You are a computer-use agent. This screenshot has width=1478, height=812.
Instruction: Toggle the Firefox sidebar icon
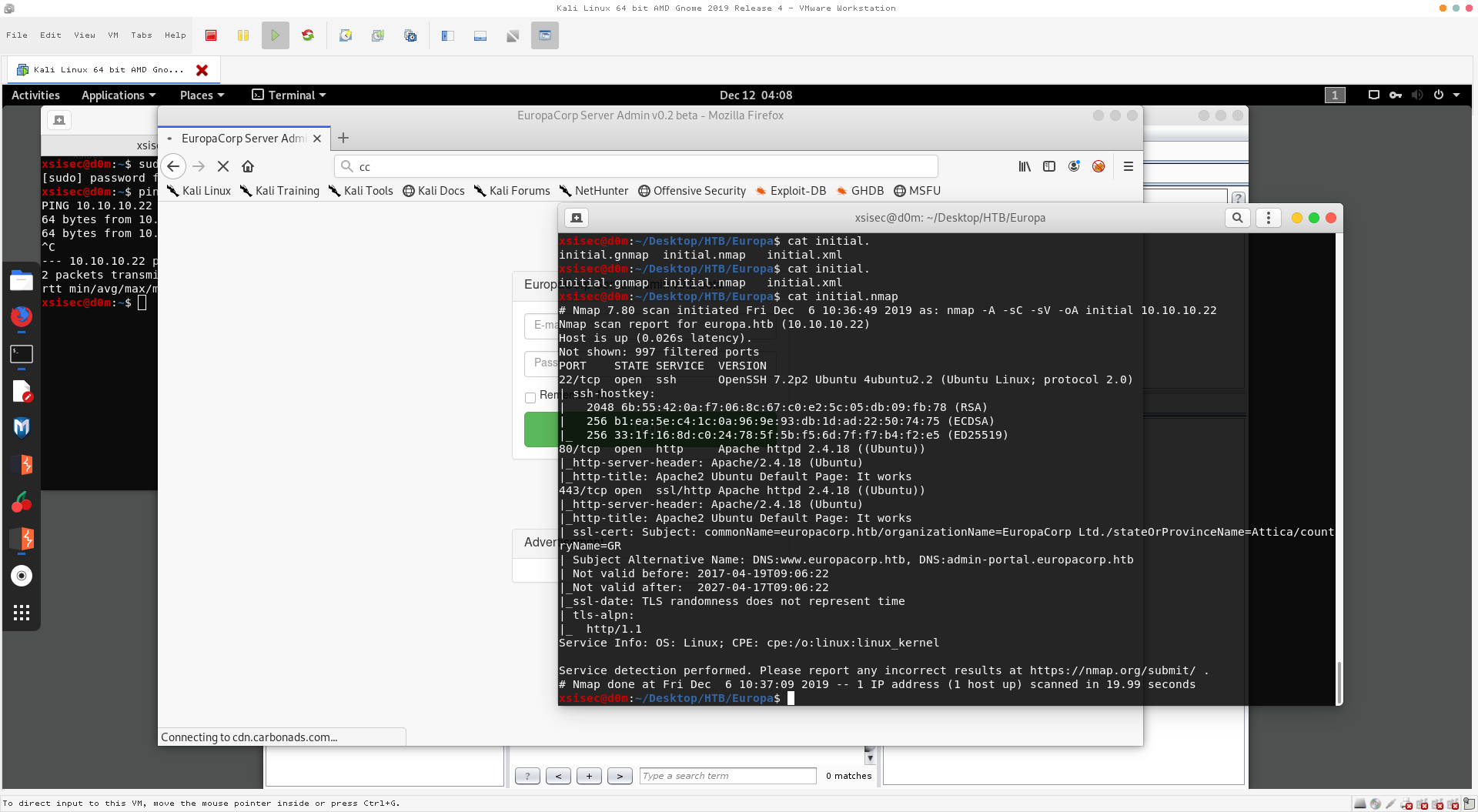tap(1049, 166)
